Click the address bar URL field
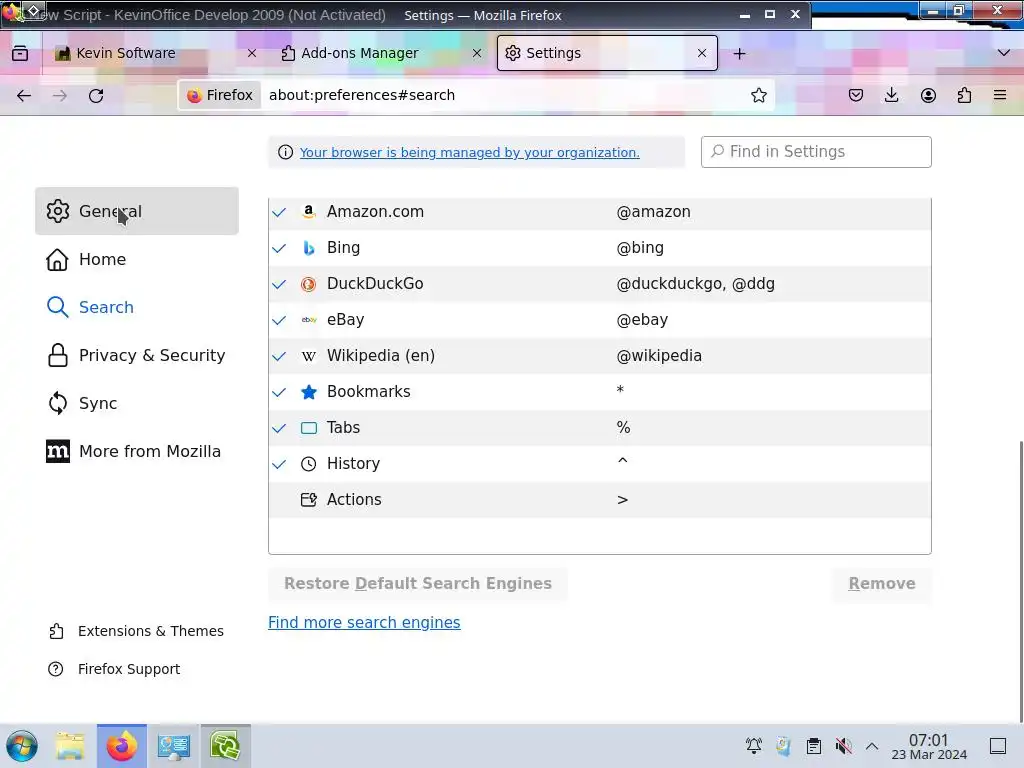1024x768 pixels. coord(503,95)
